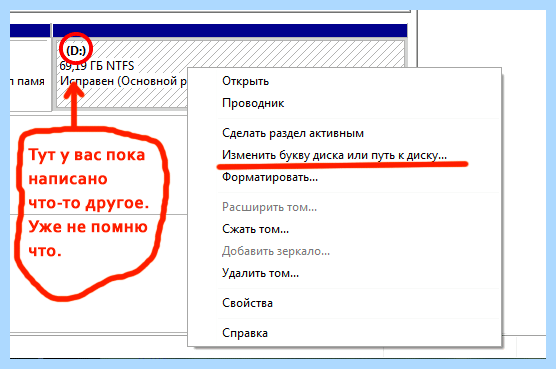
Task: Click 'Удалить том...' in context menu
Action: click(x=344, y=273)
